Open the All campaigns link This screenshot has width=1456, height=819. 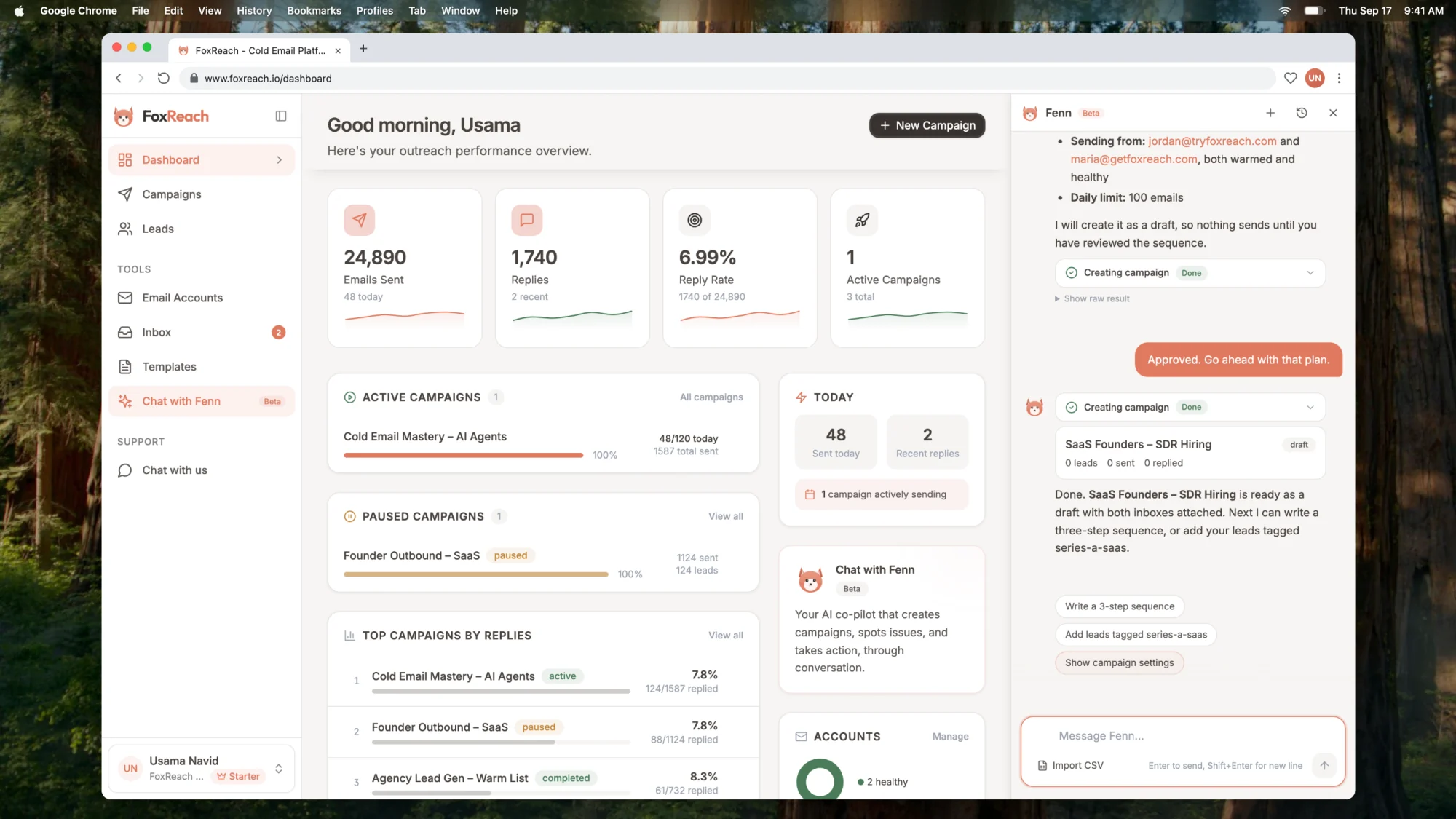pos(711,397)
